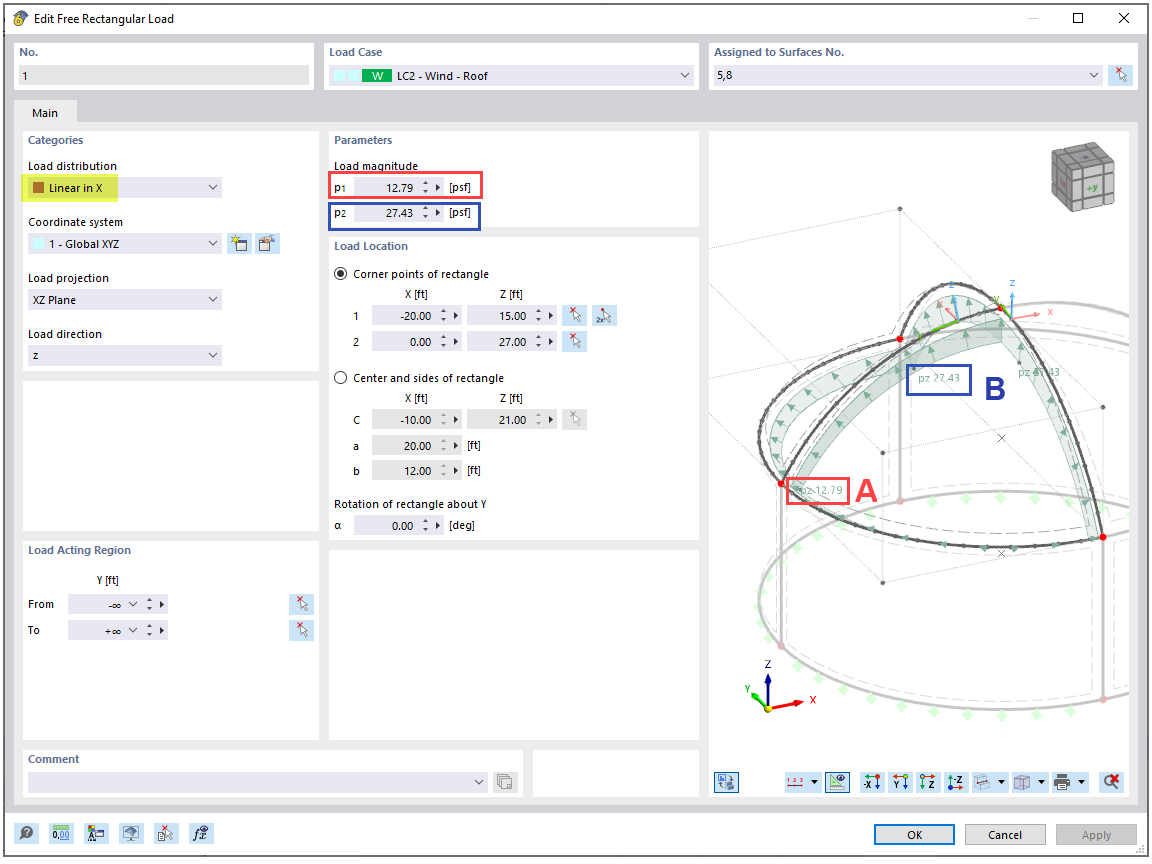Confirm the load edit with OK

913,834
